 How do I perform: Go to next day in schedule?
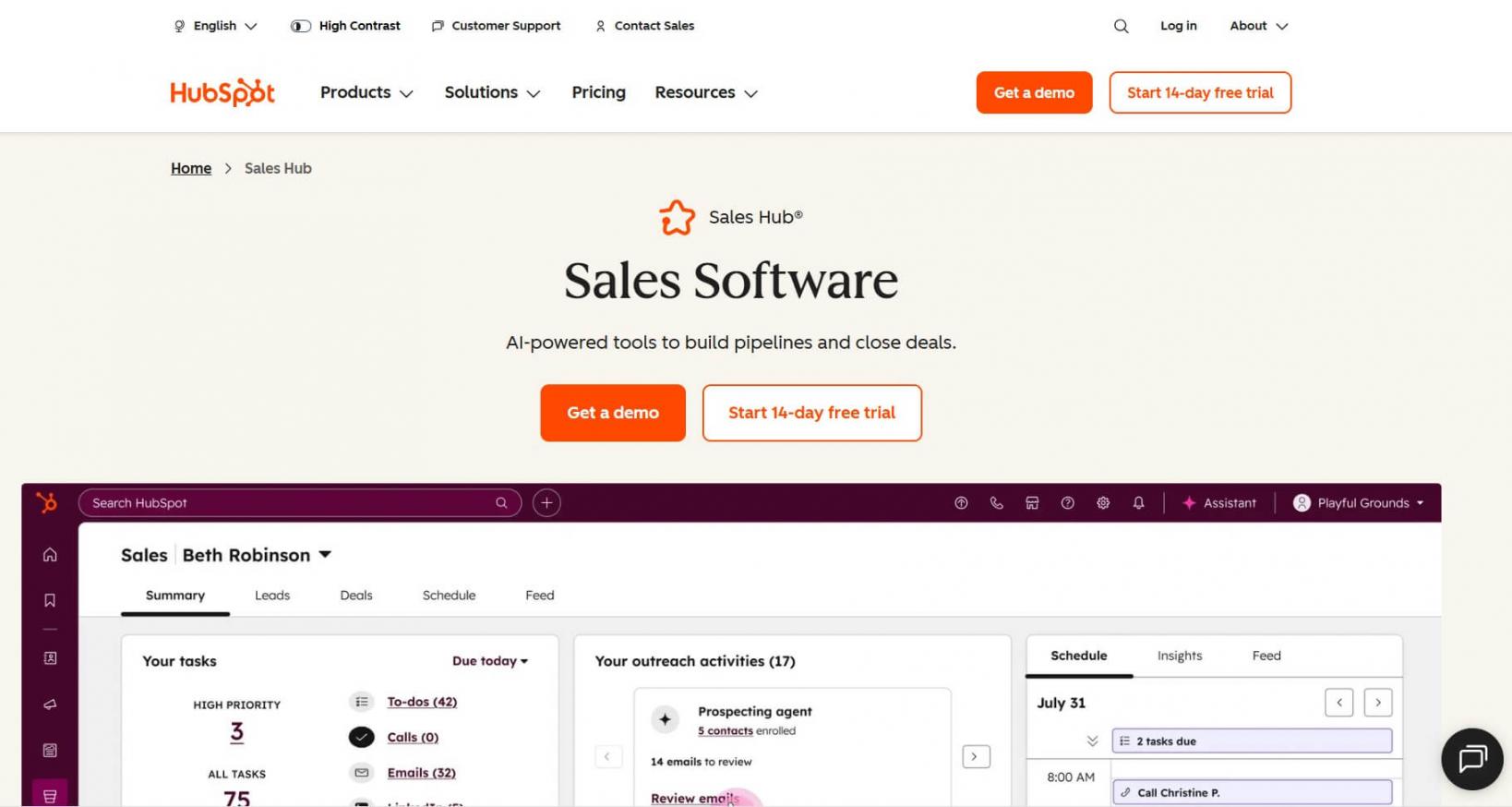pyautogui.click(x=1378, y=703)
